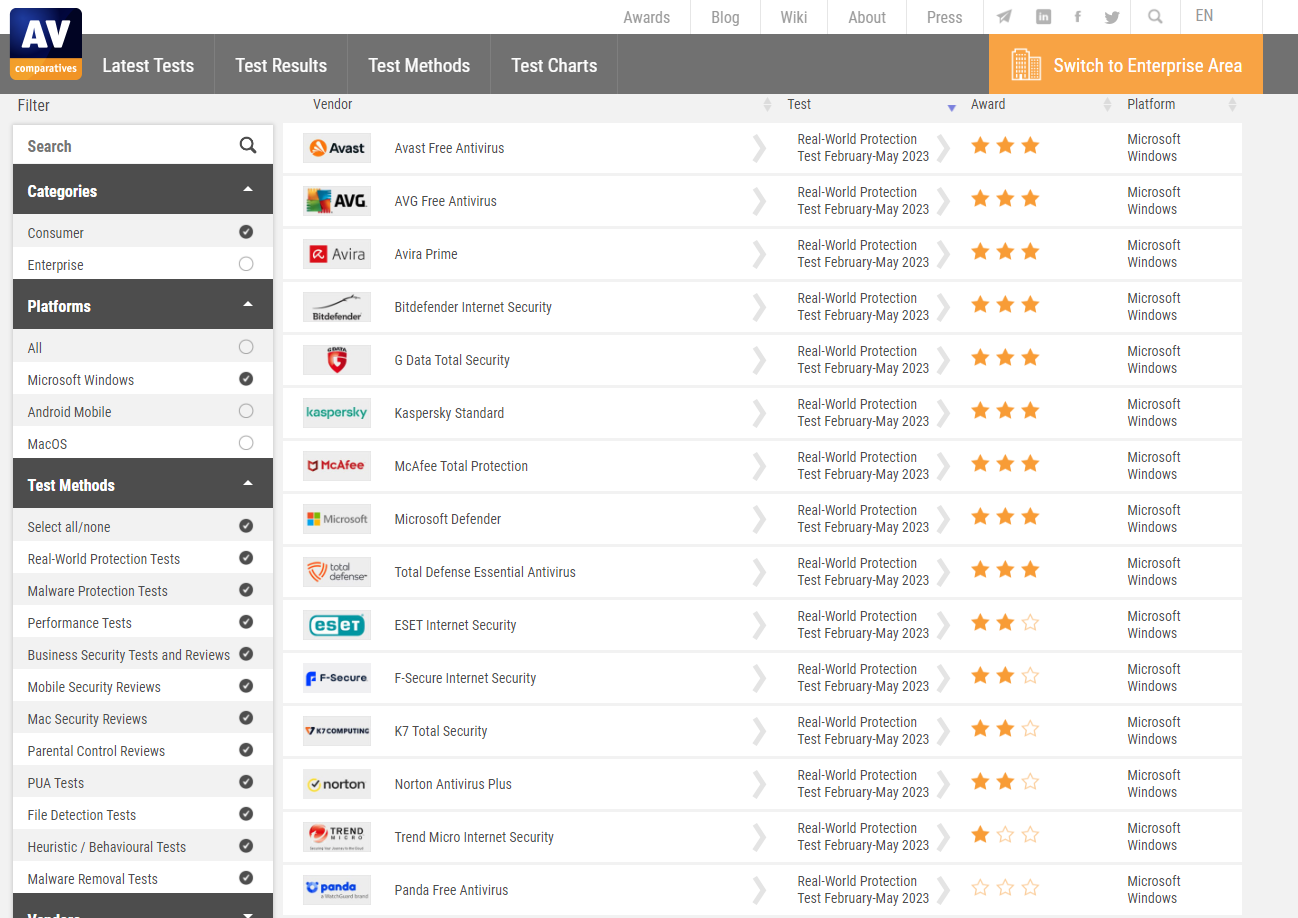This screenshot has height=918, width=1298.
Task: Open the Test Results tab
Action: point(281,65)
